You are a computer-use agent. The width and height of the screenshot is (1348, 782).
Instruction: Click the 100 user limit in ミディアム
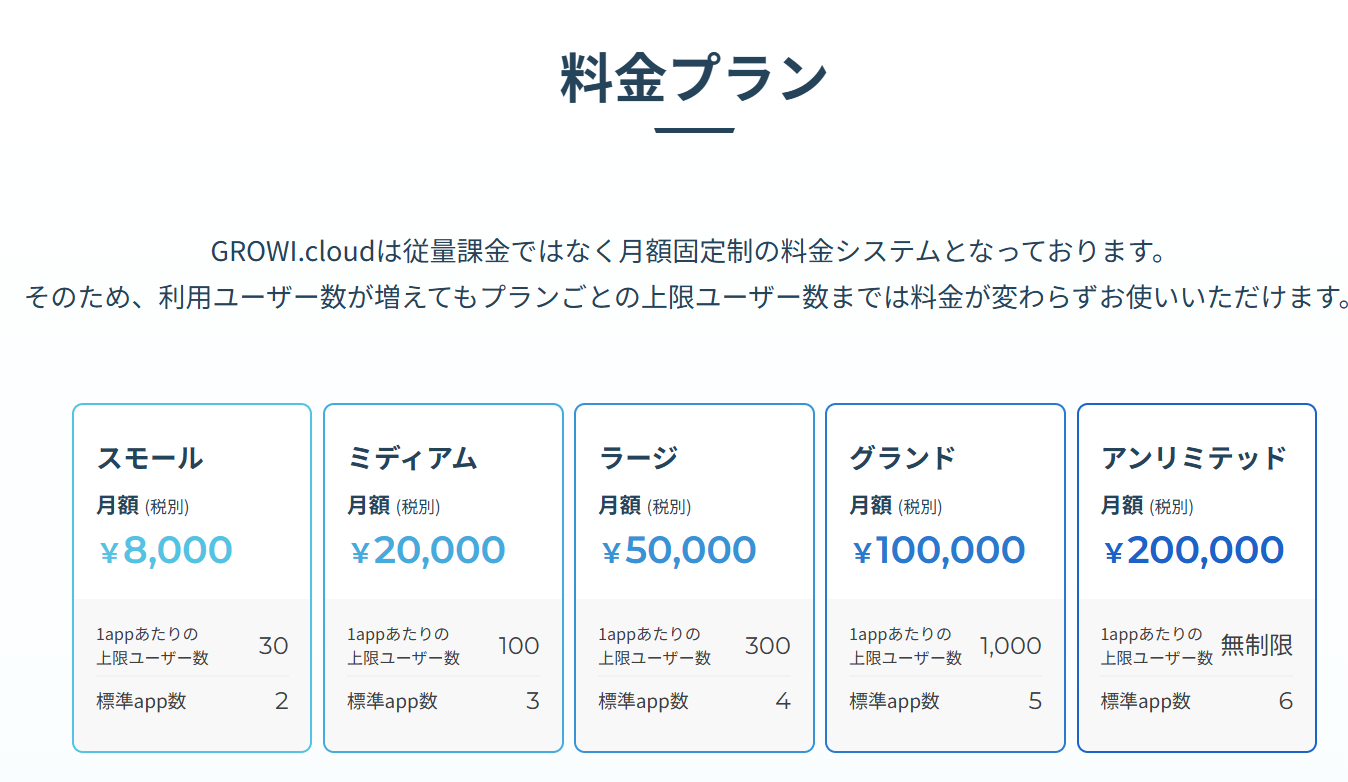[519, 646]
